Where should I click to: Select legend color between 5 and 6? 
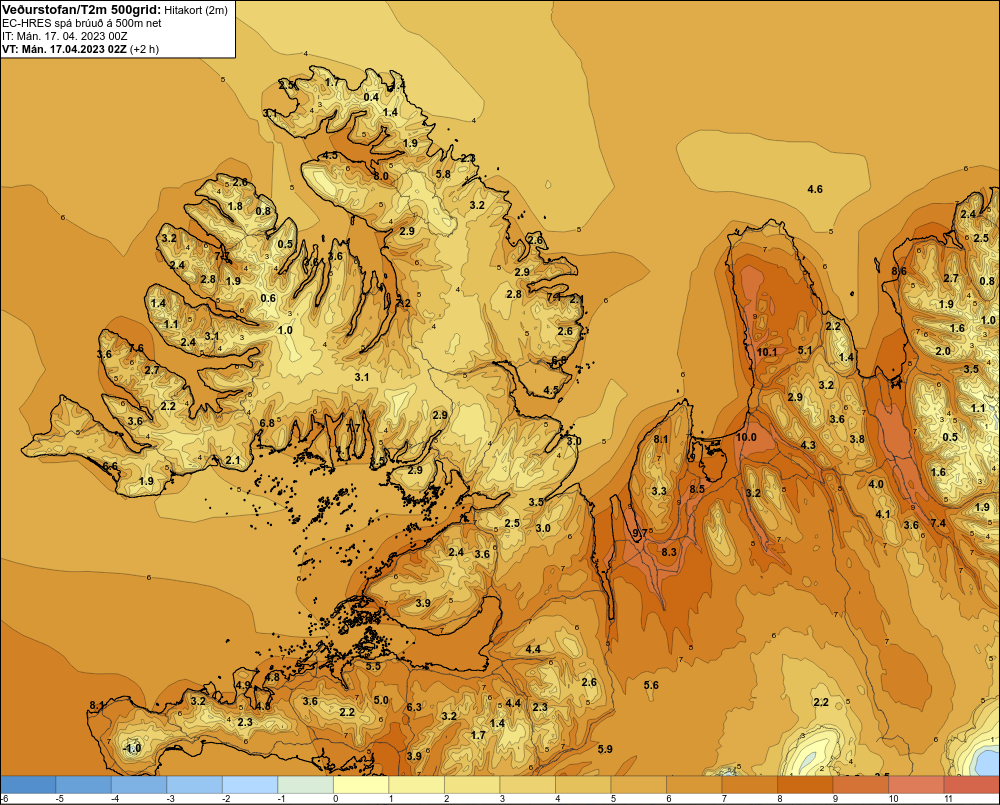coord(638,785)
